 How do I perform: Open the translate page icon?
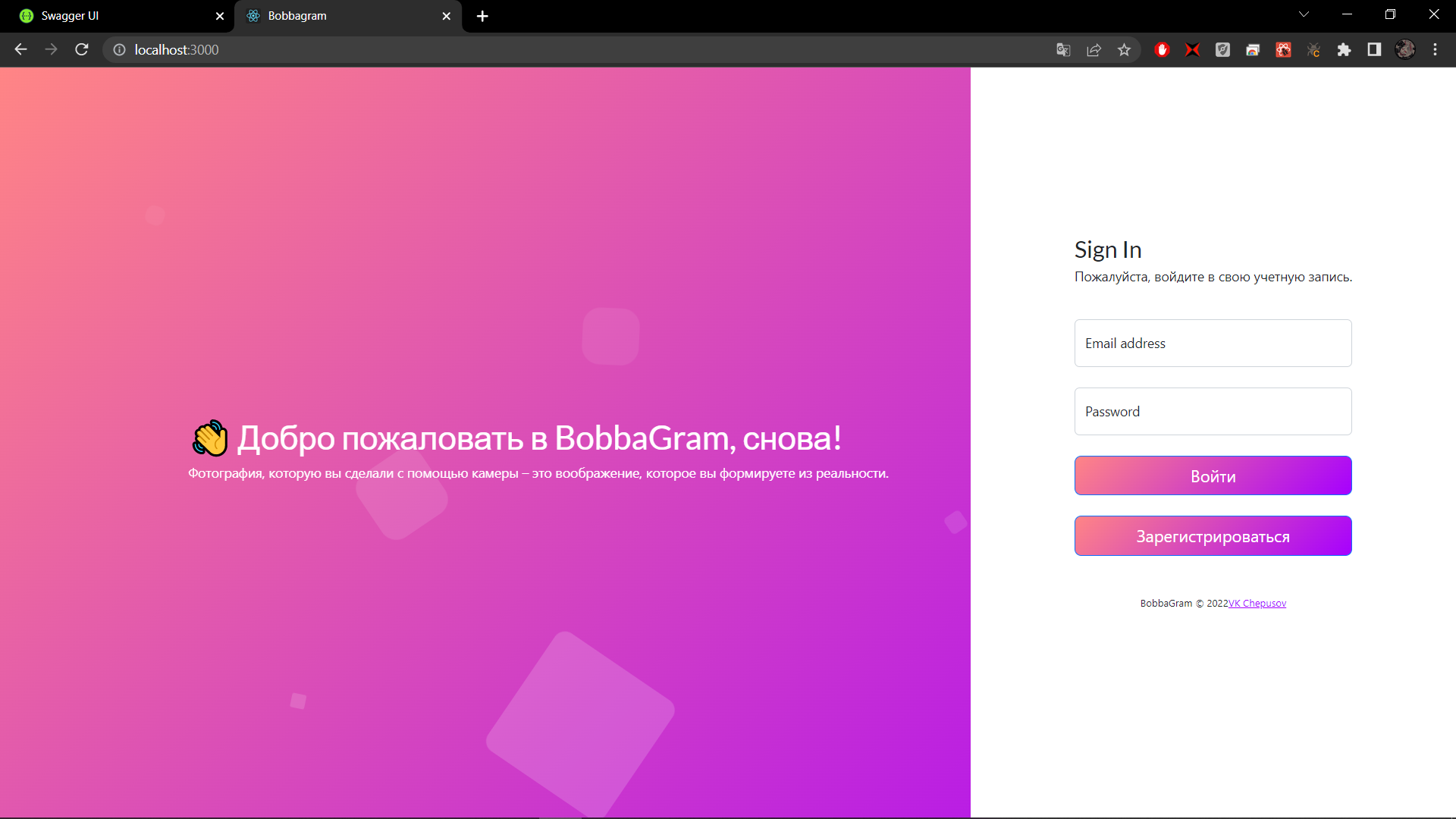[1063, 50]
